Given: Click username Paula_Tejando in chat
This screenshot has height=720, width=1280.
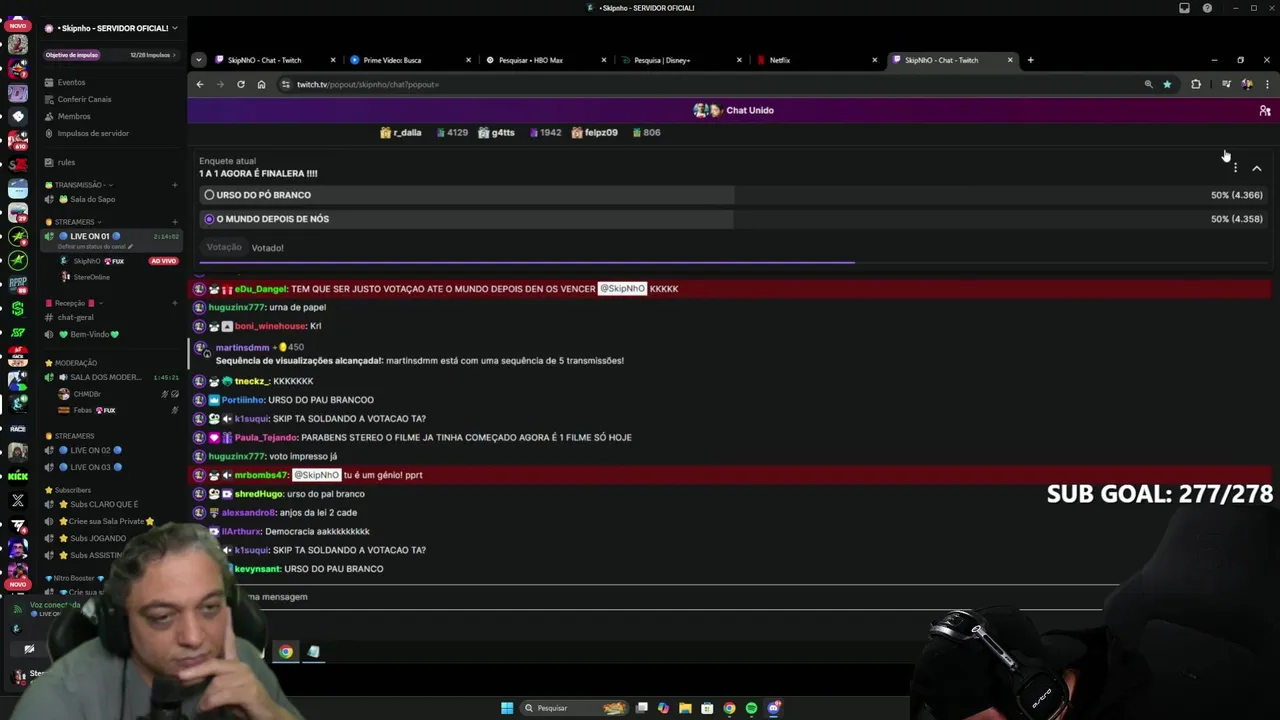Looking at the screenshot, I should tap(266, 437).
